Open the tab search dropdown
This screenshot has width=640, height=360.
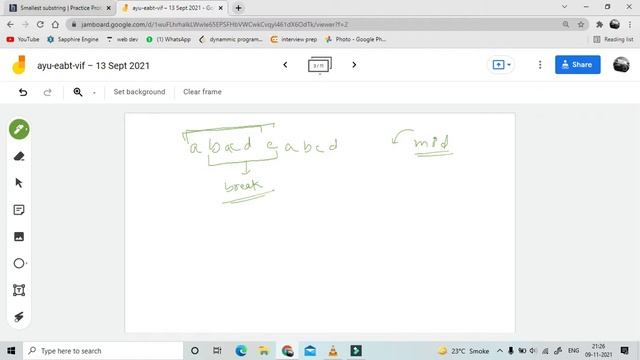[564, 7]
